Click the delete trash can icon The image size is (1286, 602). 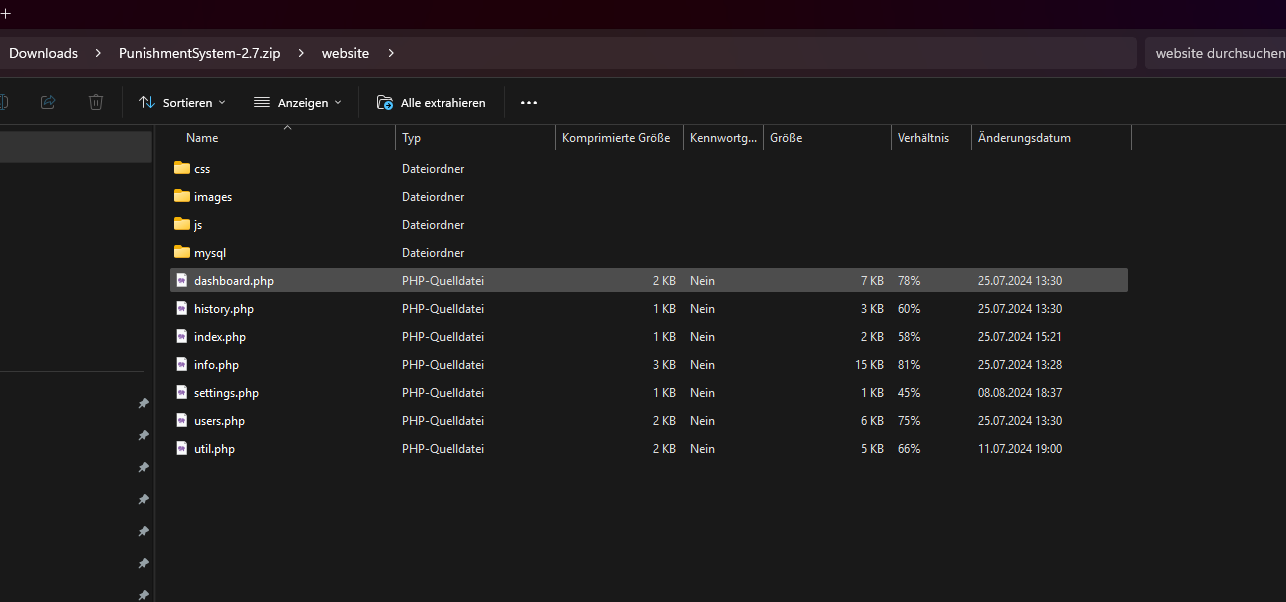pyautogui.click(x=96, y=102)
